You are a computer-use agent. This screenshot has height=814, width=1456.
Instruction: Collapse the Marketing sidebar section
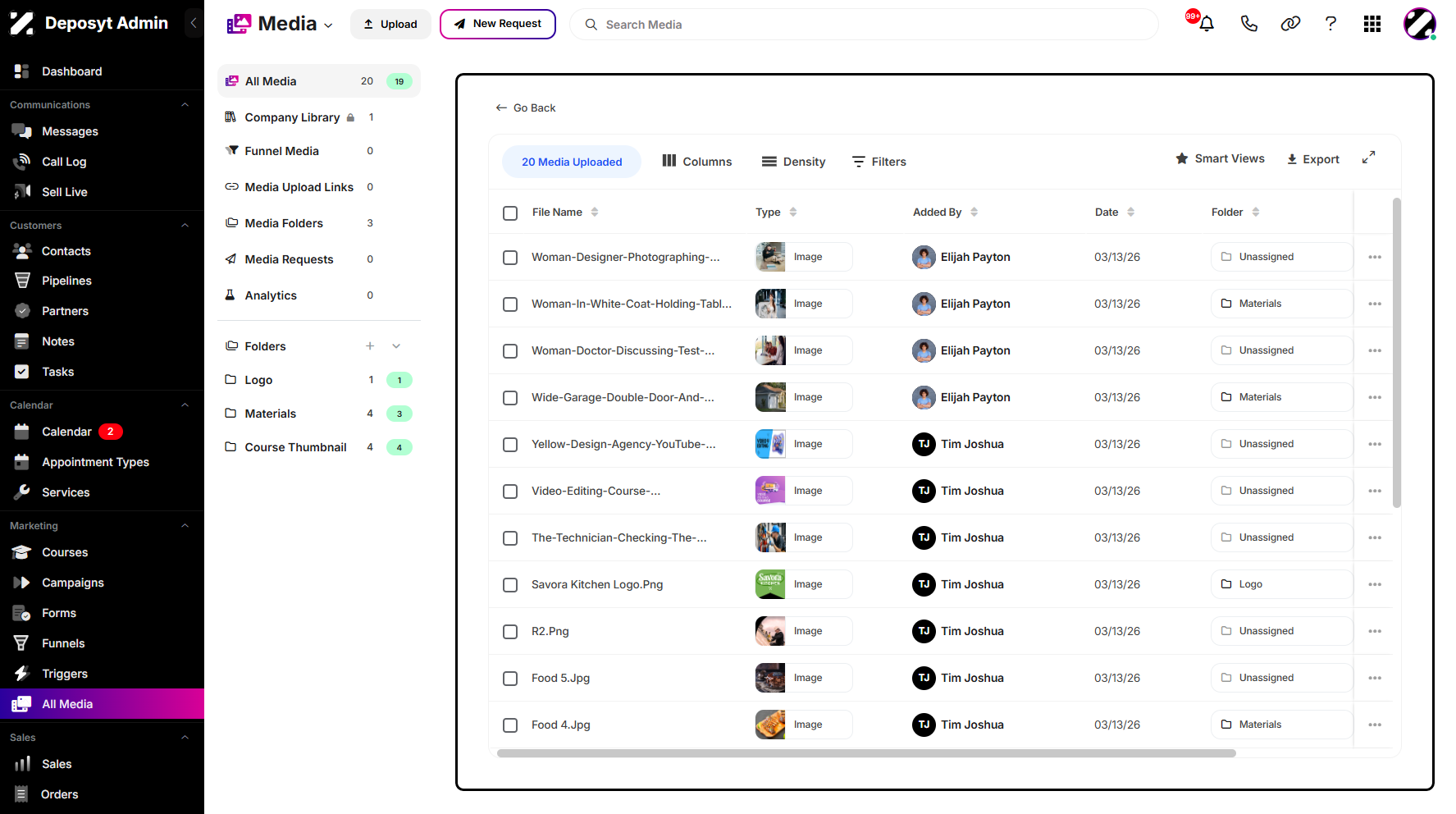(x=185, y=526)
